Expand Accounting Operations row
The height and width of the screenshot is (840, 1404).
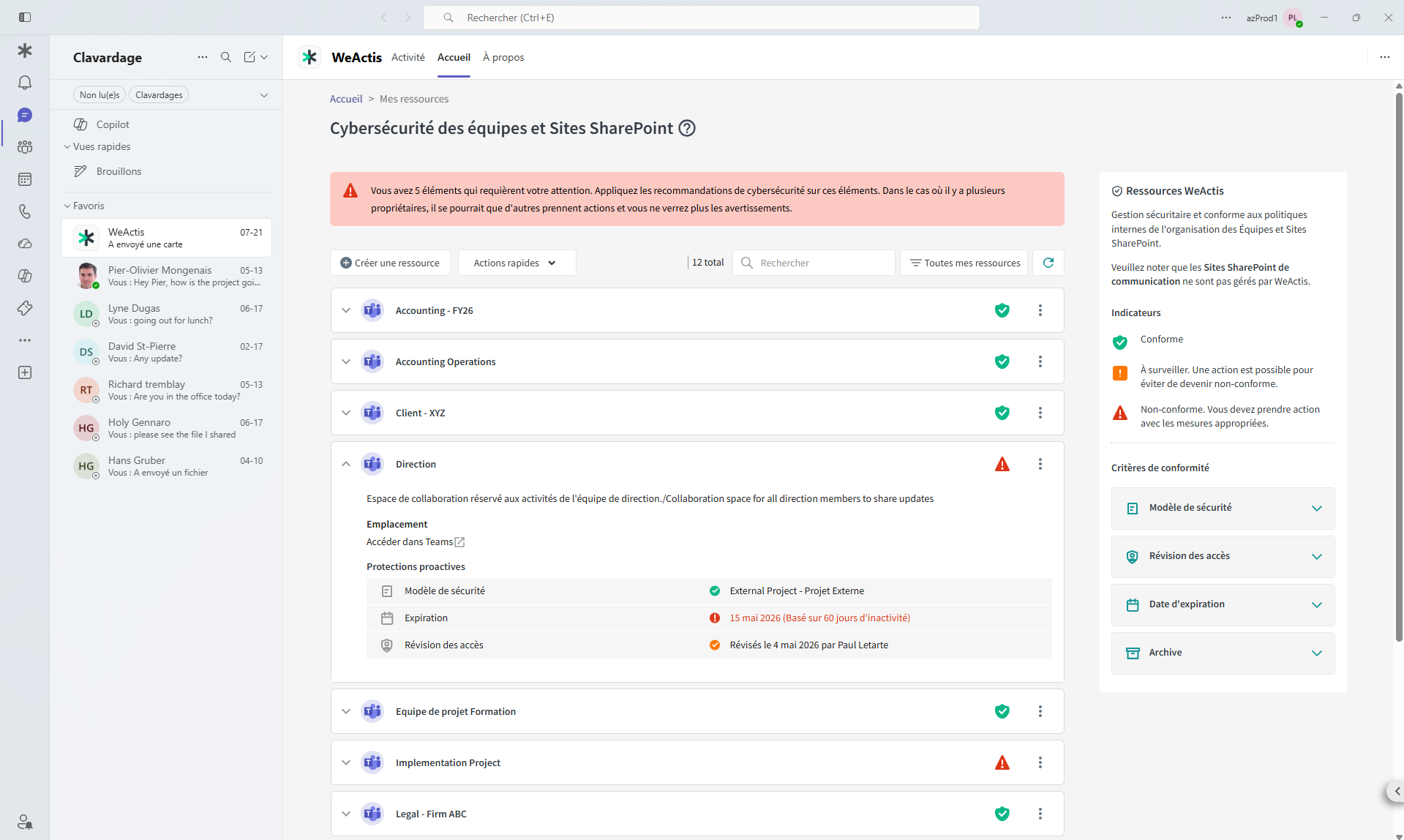(346, 361)
